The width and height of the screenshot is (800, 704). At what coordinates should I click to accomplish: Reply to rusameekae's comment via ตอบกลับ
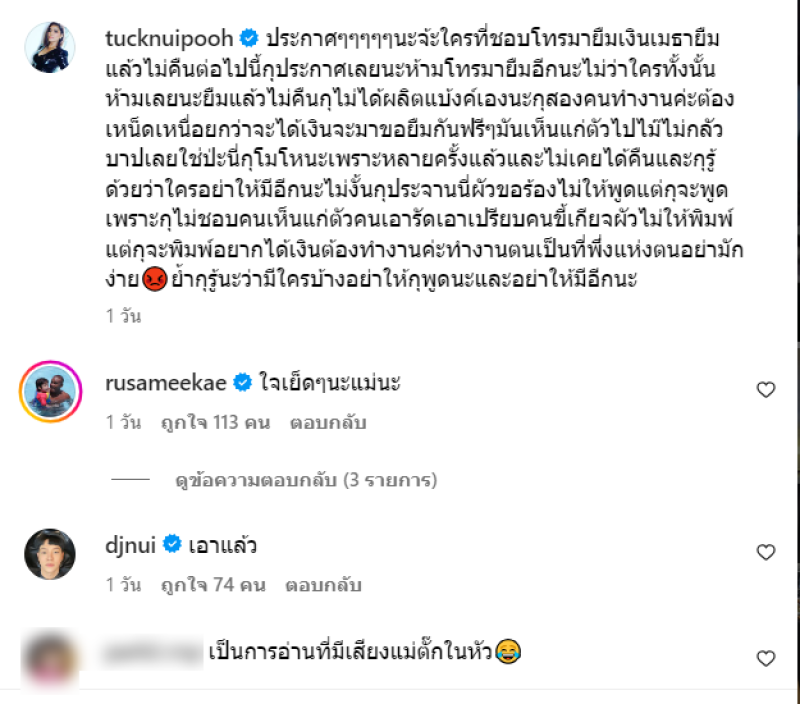click(x=328, y=422)
